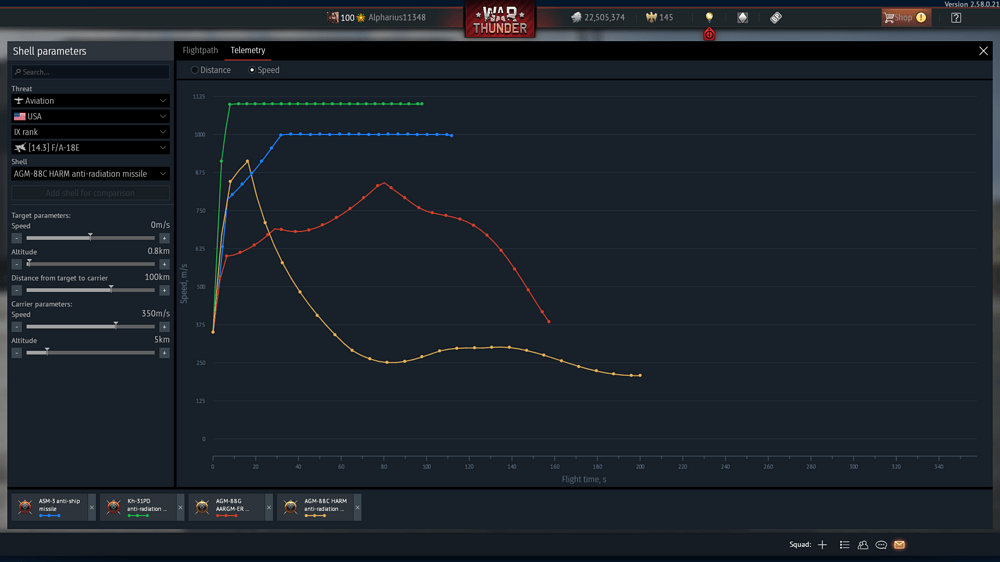The width and height of the screenshot is (1000, 562).
Task: Click the shell Search field
Action: coord(90,72)
